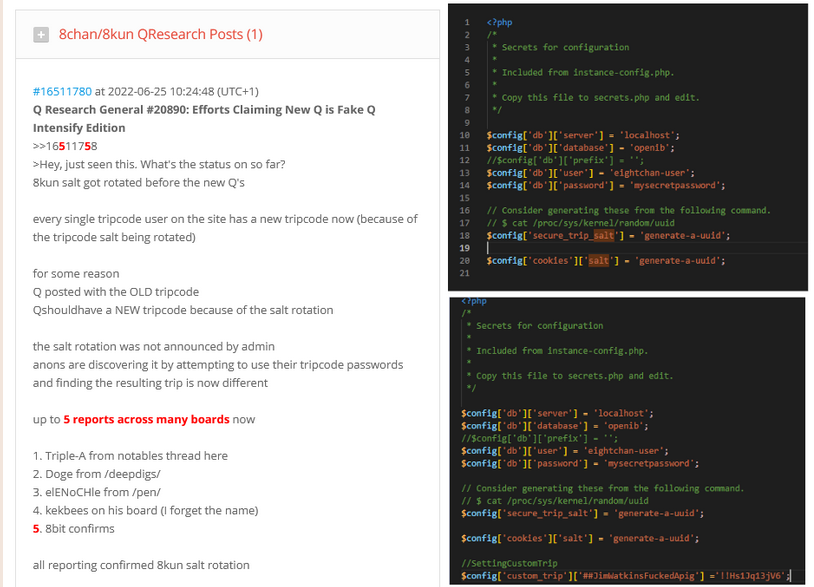Expand the 8chan/8kun QResearch Posts section
Viewport: 814px width, 587px height.
[41, 35]
